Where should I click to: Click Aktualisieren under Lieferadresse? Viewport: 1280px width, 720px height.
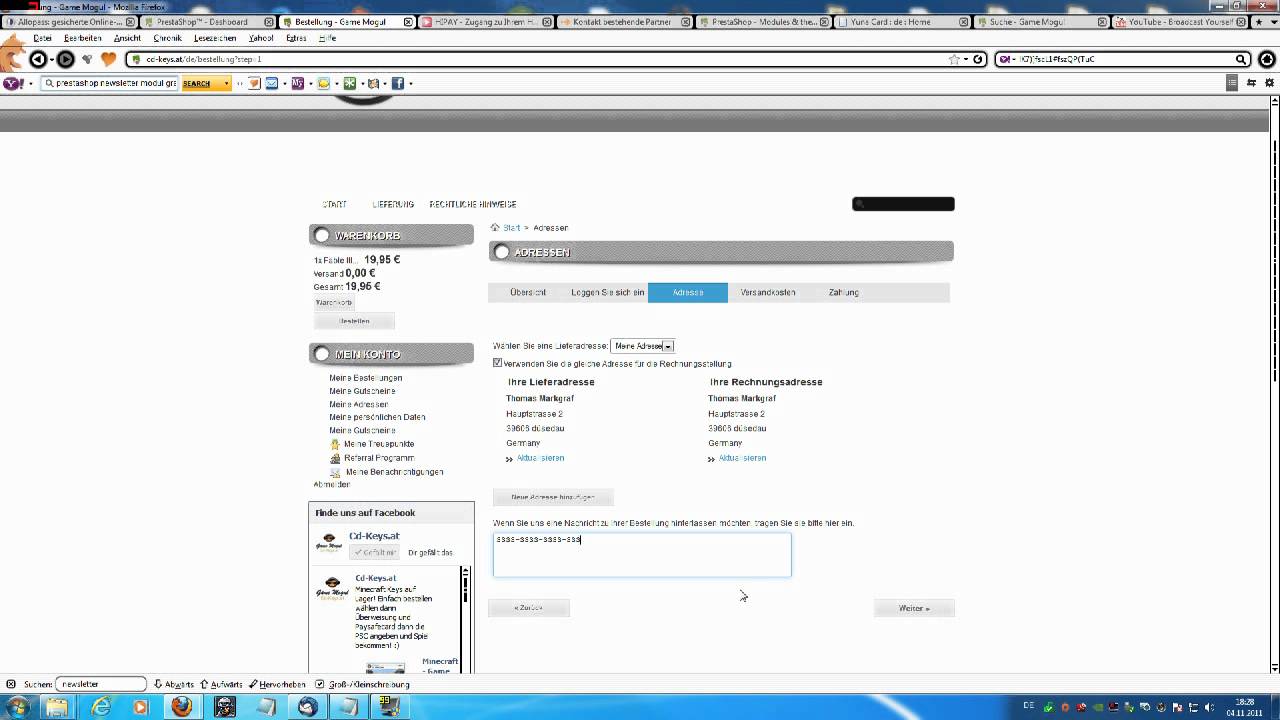[540, 458]
